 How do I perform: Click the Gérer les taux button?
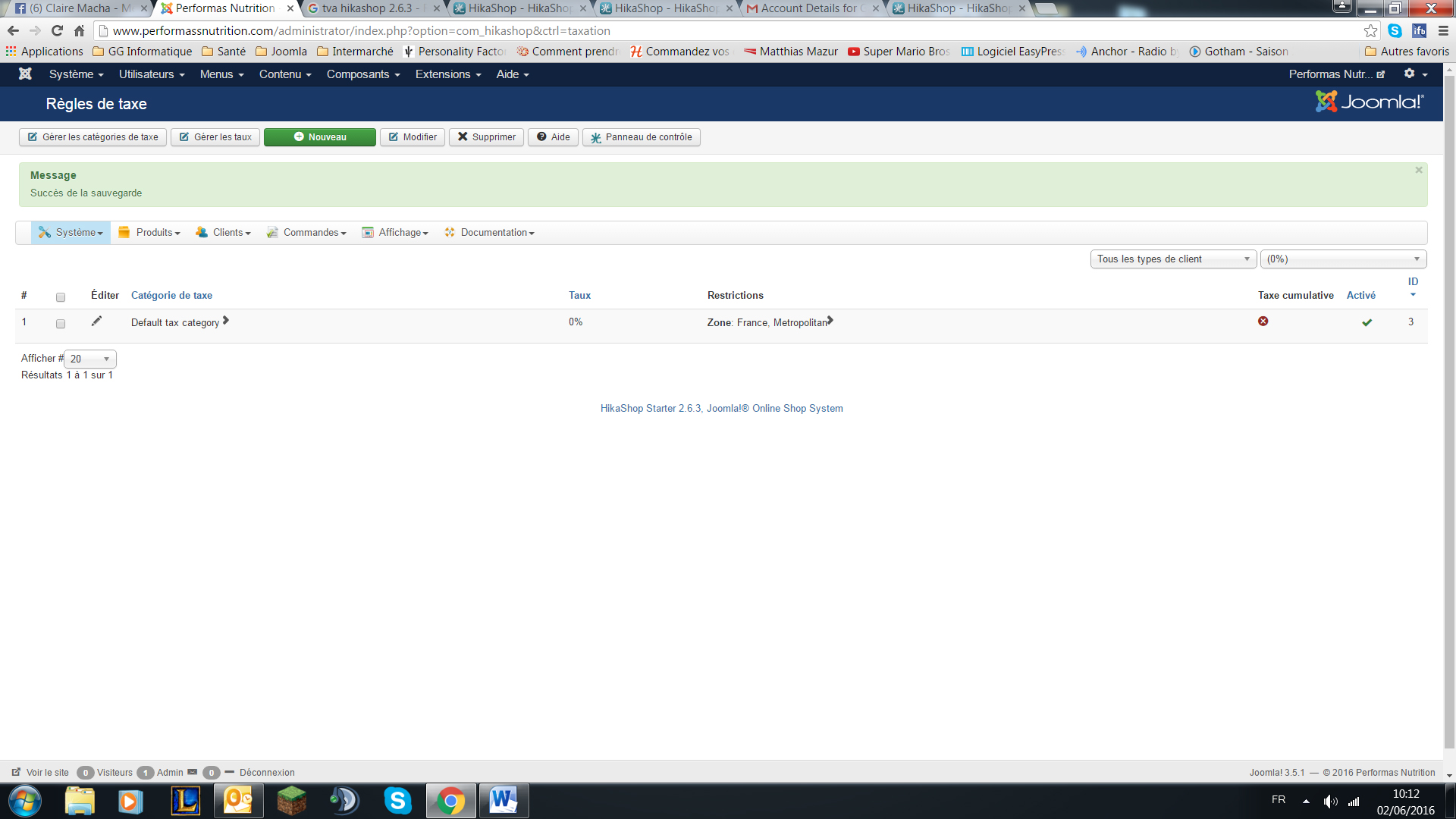[x=215, y=137]
